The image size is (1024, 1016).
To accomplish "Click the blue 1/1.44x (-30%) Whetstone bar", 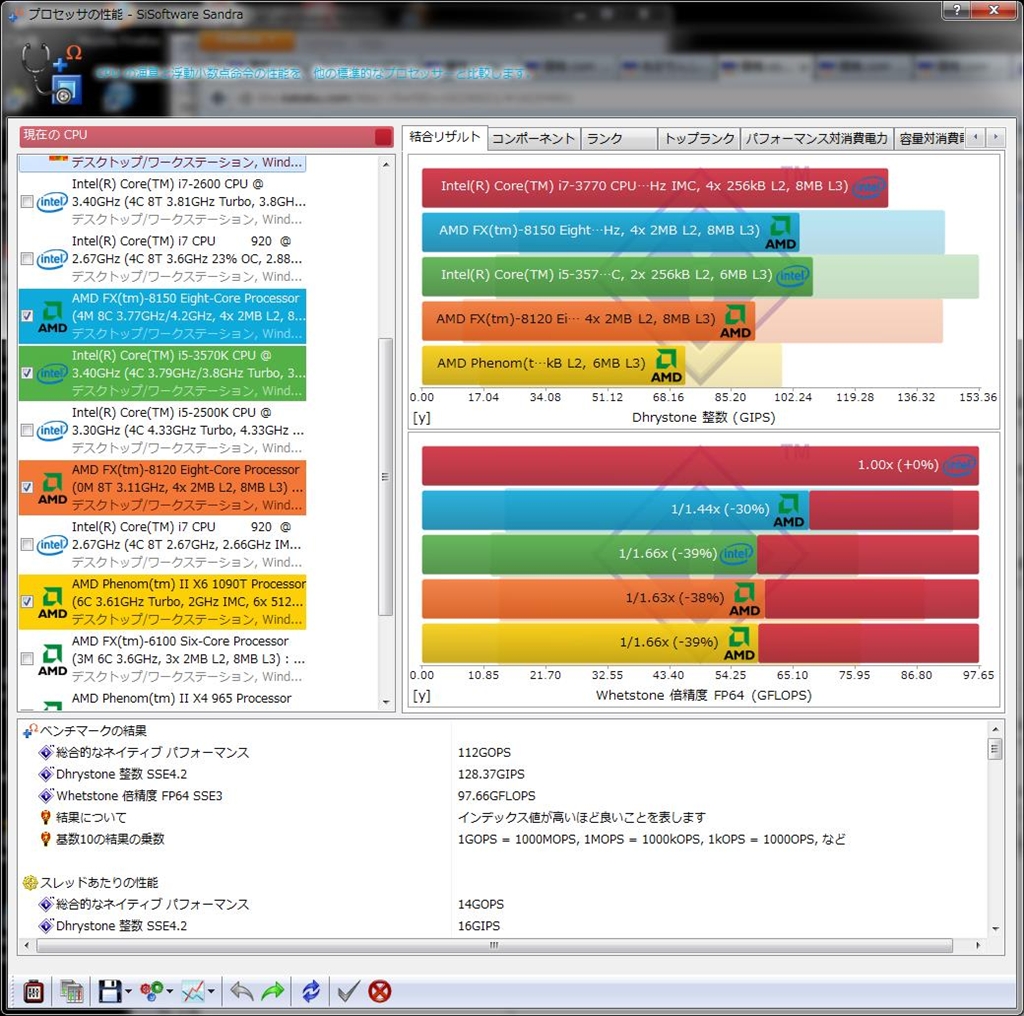I will pos(615,510).
